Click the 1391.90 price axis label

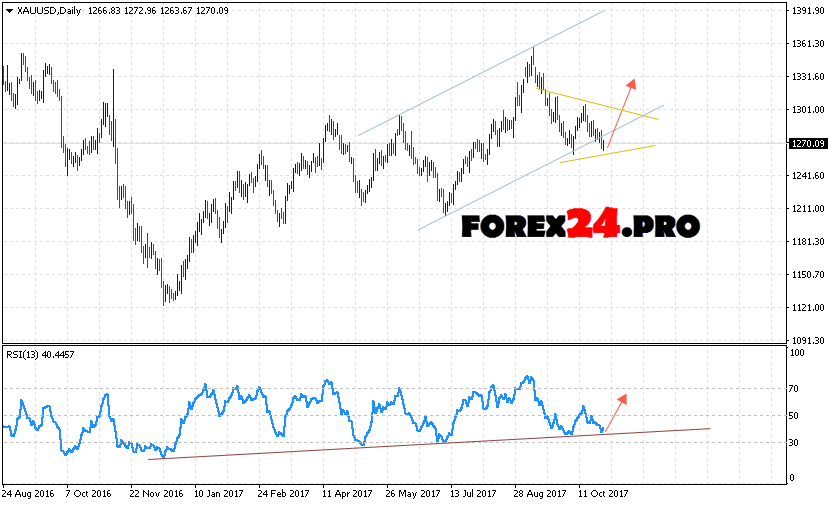805,10
